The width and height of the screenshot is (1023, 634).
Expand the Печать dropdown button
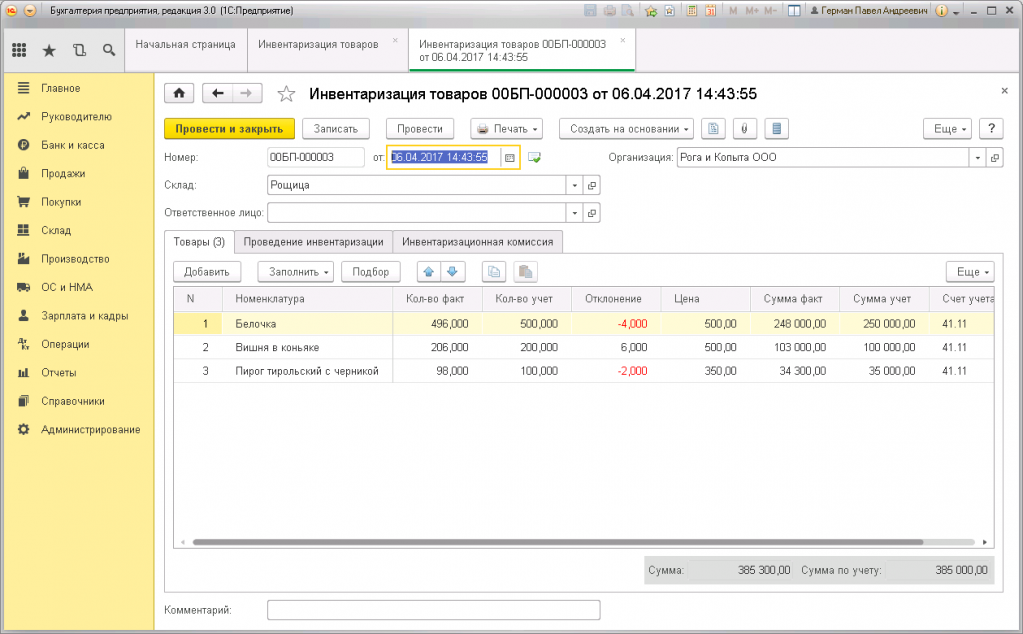pos(506,129)
